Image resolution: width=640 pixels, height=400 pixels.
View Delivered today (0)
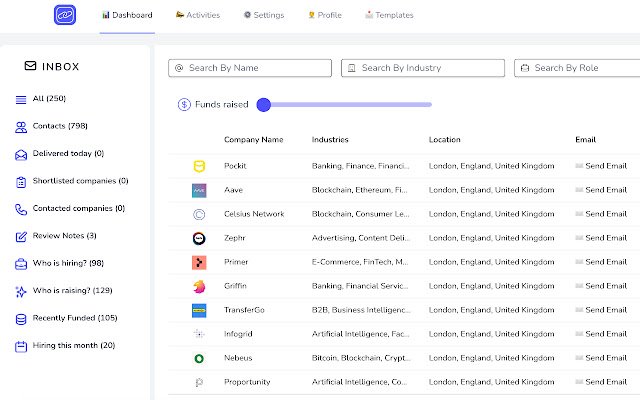(x=68, y=153)
